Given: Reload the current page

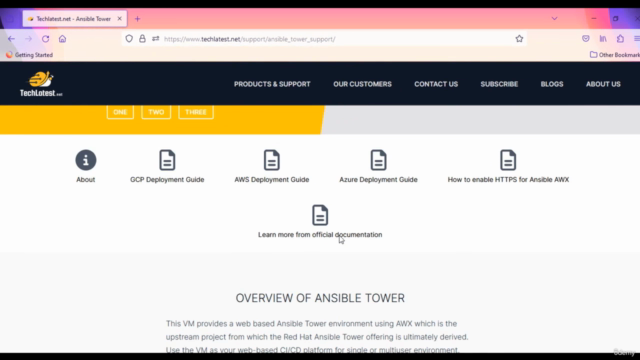Looking at the screenshot, I should tap(45, 39).
